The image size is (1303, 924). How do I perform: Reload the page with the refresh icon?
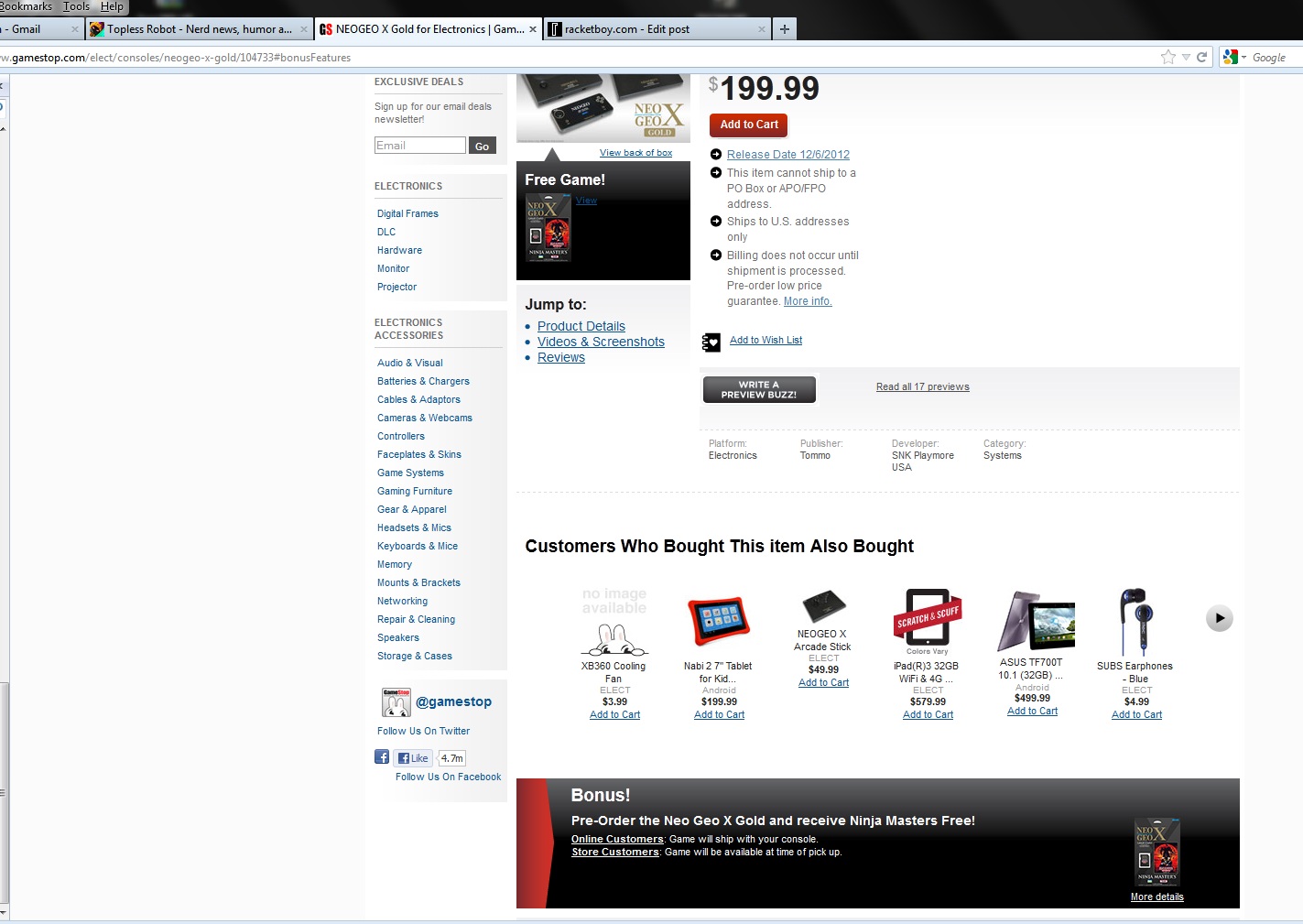point(1201,57)
